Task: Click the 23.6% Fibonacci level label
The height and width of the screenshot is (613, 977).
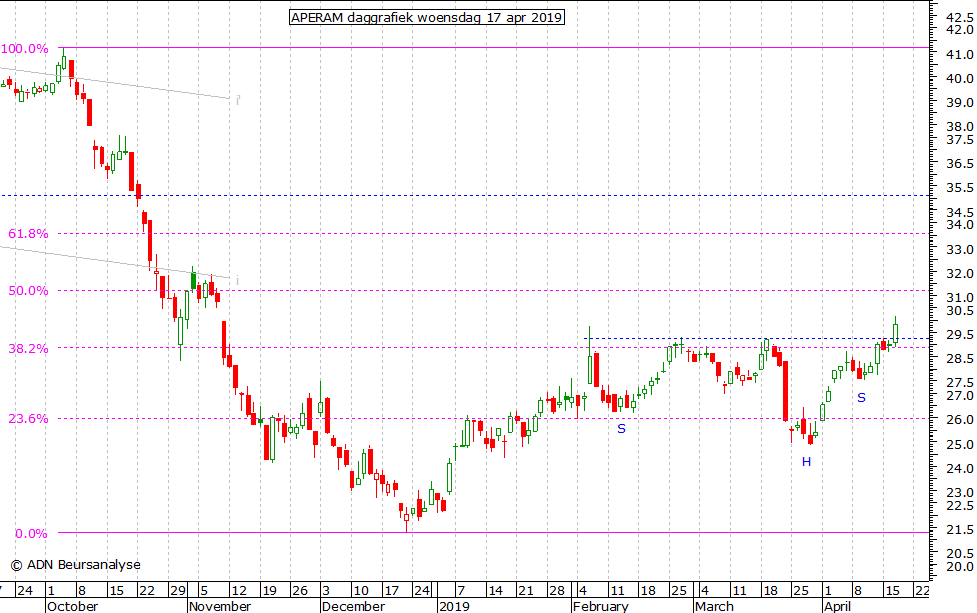Action: [x=28, y=419]
